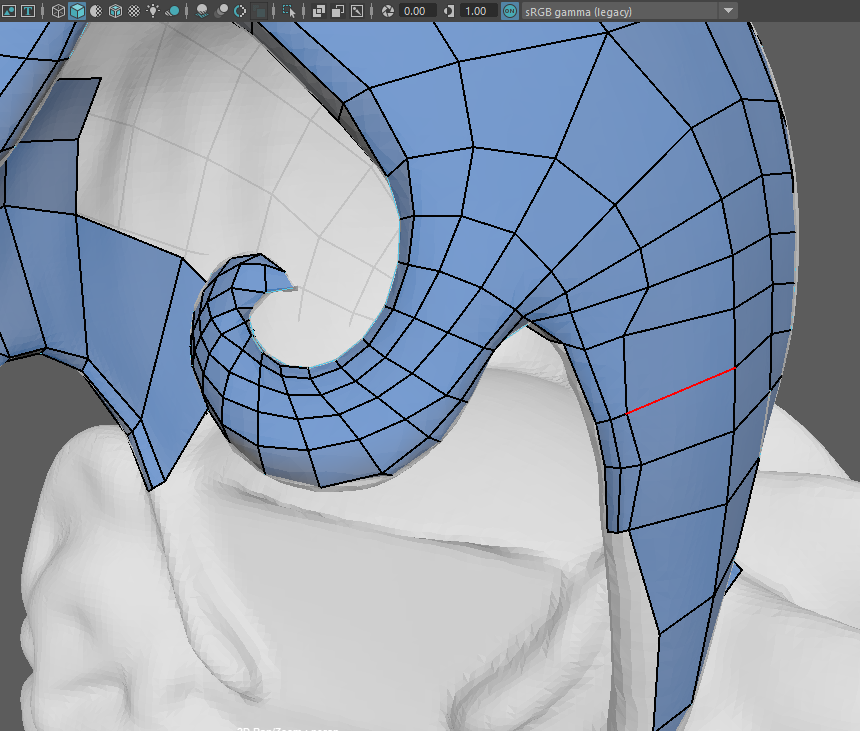Image resolution: width=860 pixels, height=731 pixels.
Task: Toggle the View Transform ON button
Action: (x=510, y=11)
